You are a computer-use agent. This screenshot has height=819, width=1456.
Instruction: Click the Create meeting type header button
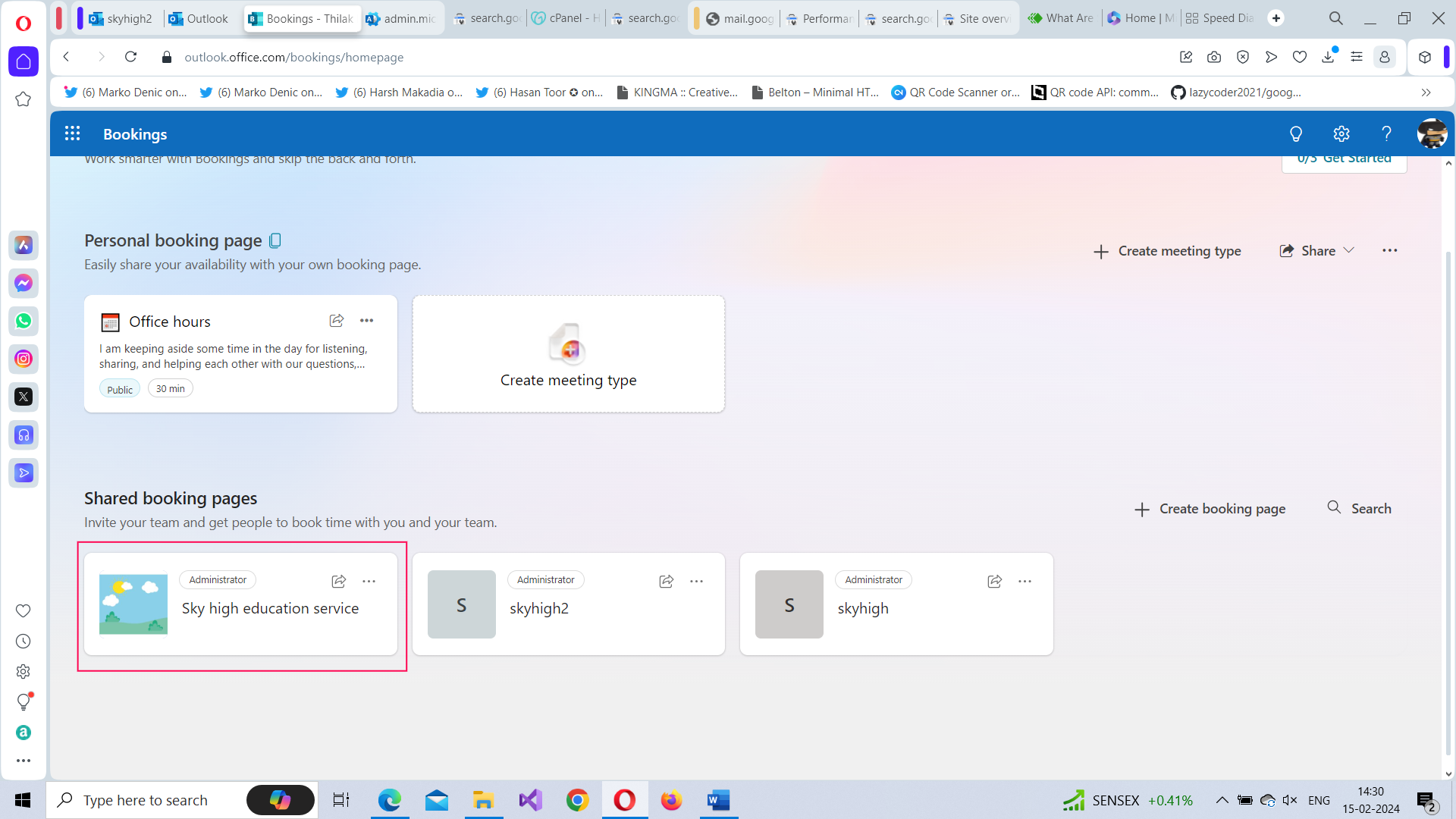coord(1167,251)
